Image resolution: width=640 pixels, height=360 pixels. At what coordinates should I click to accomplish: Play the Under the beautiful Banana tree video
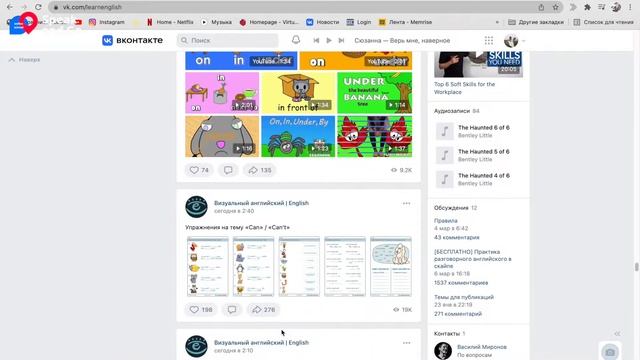(x=375, y=93)
